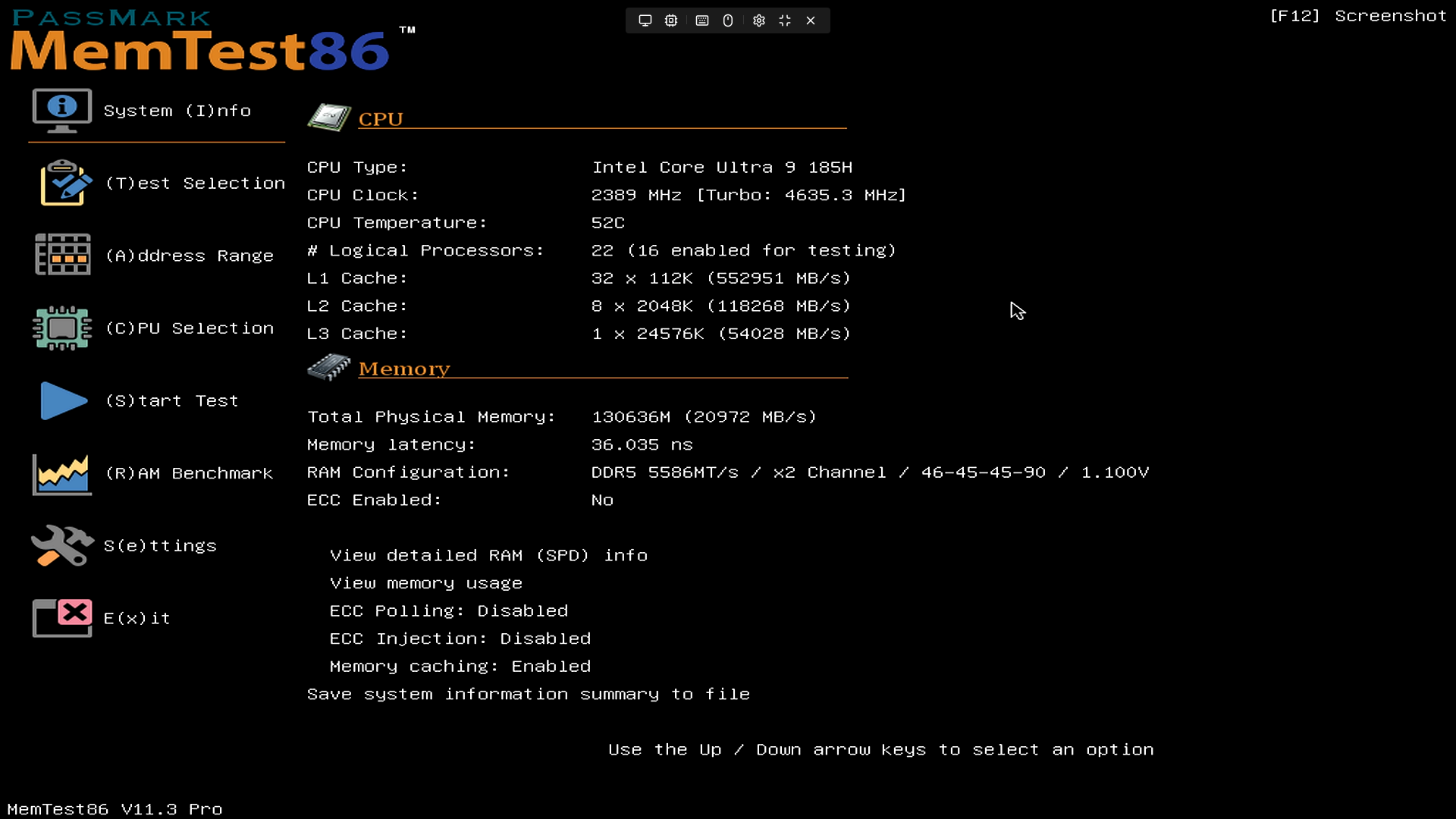Viewport: 1456px width, 819px height.
Task: Click Save system information summary to file
Action: [x=528, y=695]
